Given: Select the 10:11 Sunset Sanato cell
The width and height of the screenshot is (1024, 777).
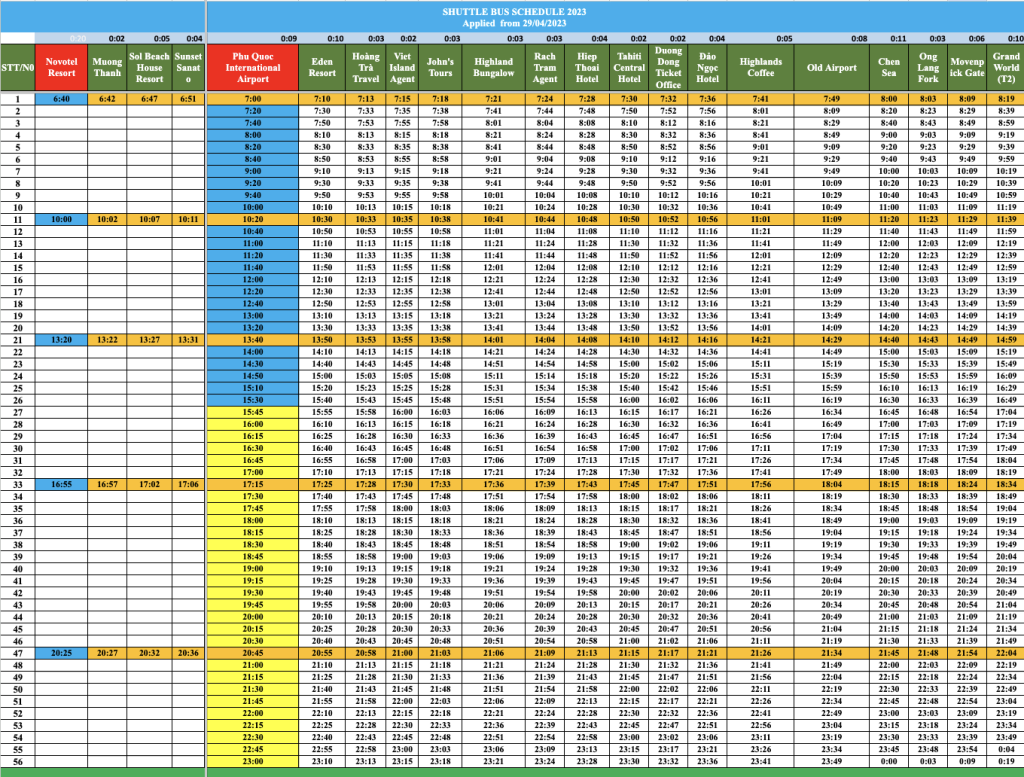Looking at the screenshot, I should [x=188, y=219].
